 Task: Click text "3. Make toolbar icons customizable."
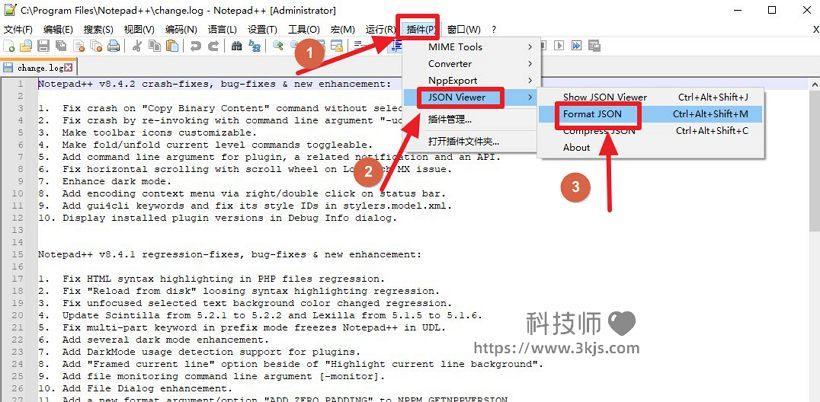click(x=147, y=133)
